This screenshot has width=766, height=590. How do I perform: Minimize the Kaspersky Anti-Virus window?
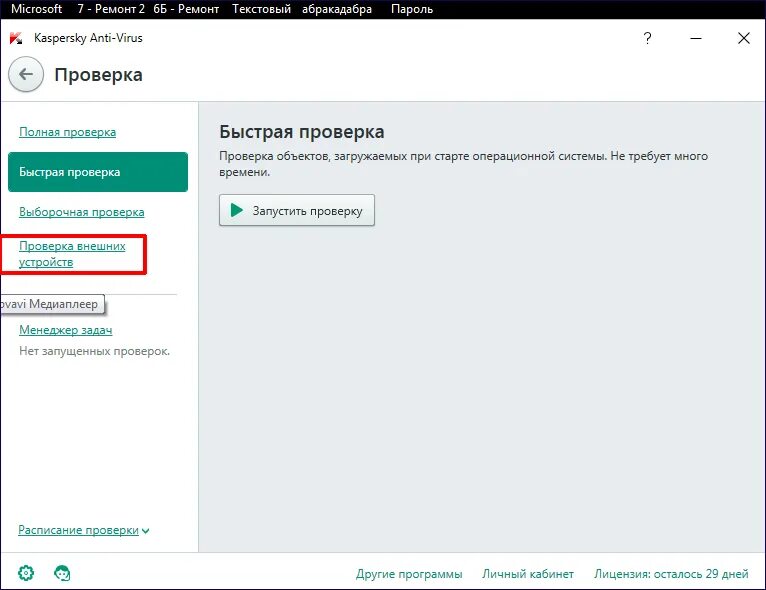[696, 38]
